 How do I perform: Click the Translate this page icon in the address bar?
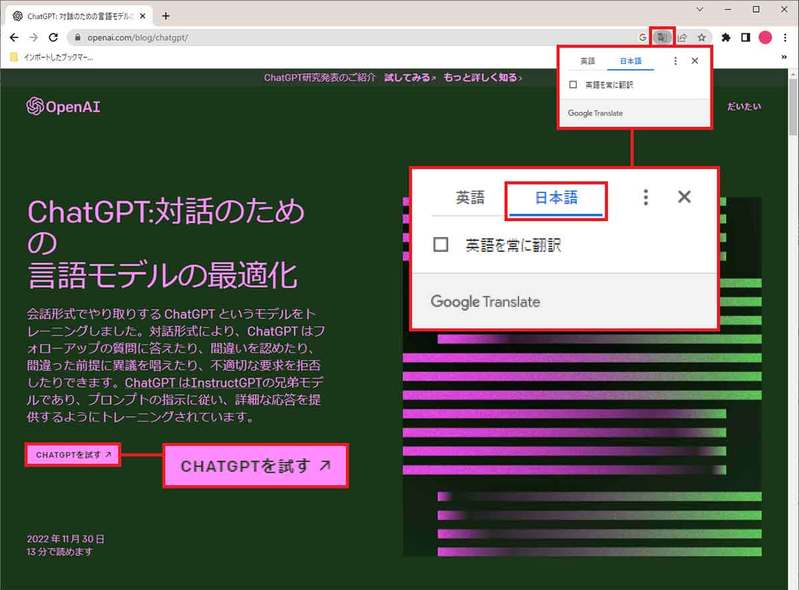pyautogui.click(x=662, y=37)
